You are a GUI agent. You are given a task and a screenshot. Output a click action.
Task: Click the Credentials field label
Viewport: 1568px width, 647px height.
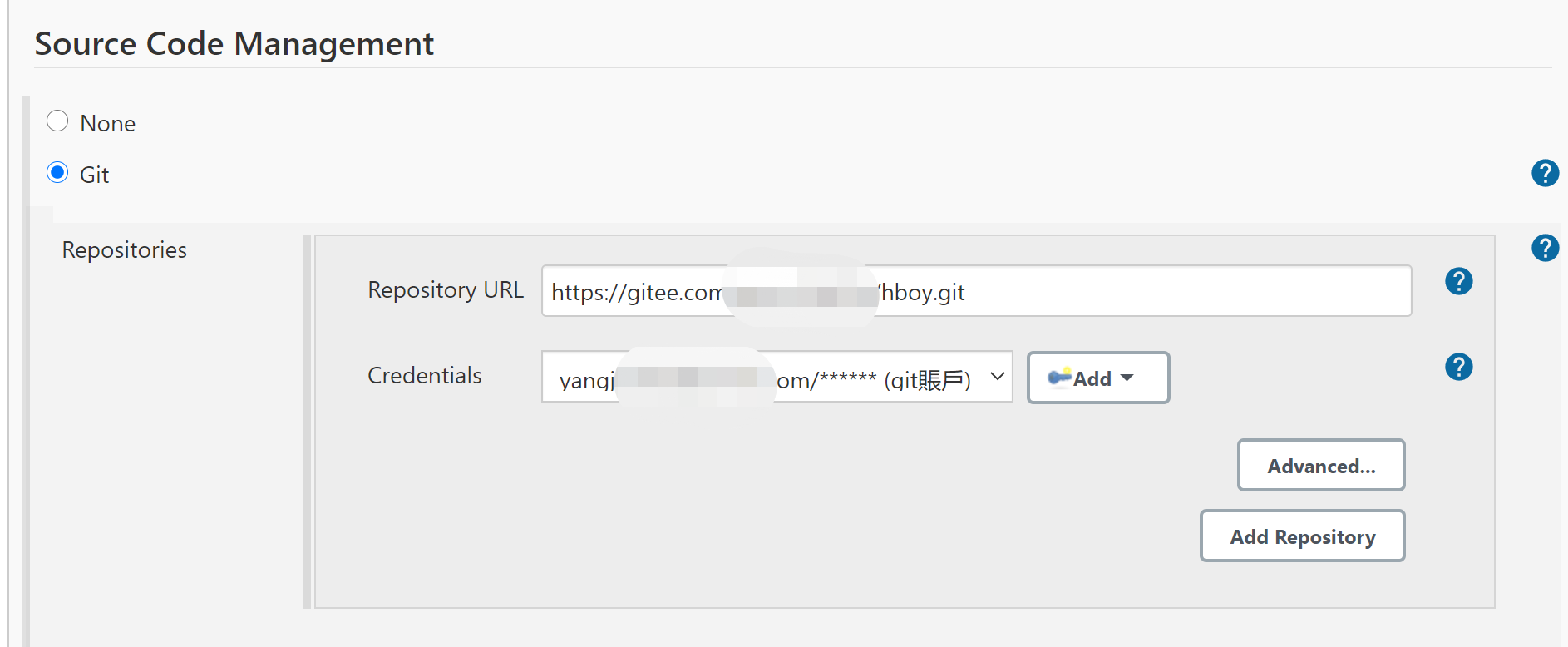click(425, 376)
